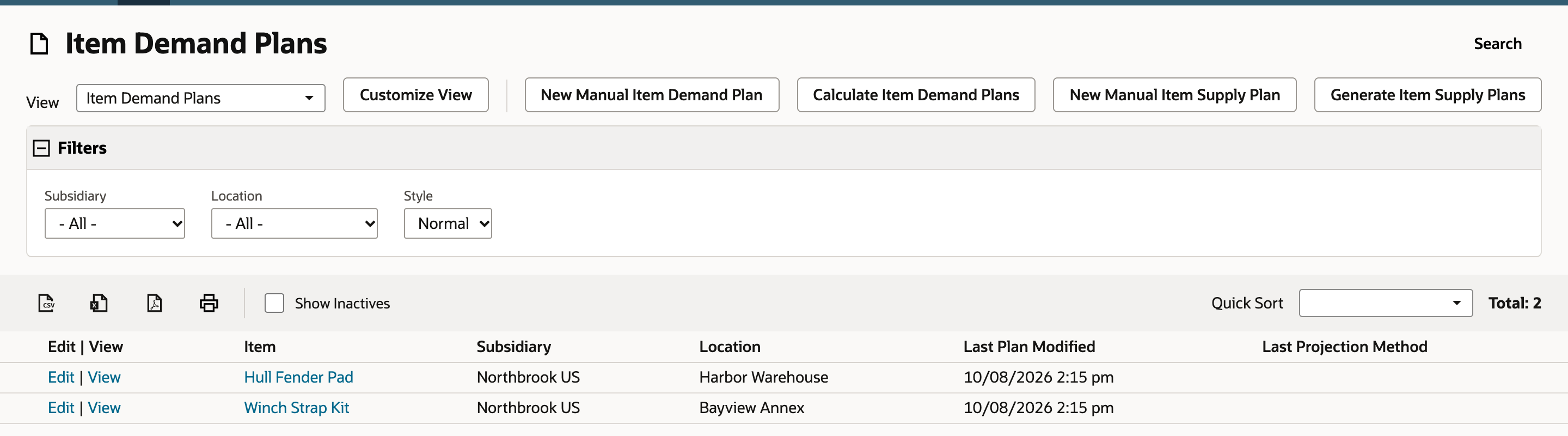Create a New Manual Item Demand Plan
Image resolution: width=1568 pixels, height=436 pixels.
pos(652,95)
